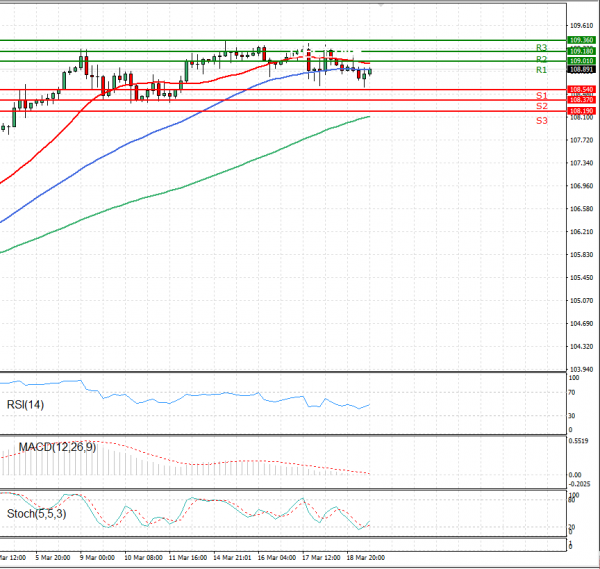This screenshot has height=569, width=600.
Task: Click the 17 Mar 12:00 time label
Action: tap(321, 558)
